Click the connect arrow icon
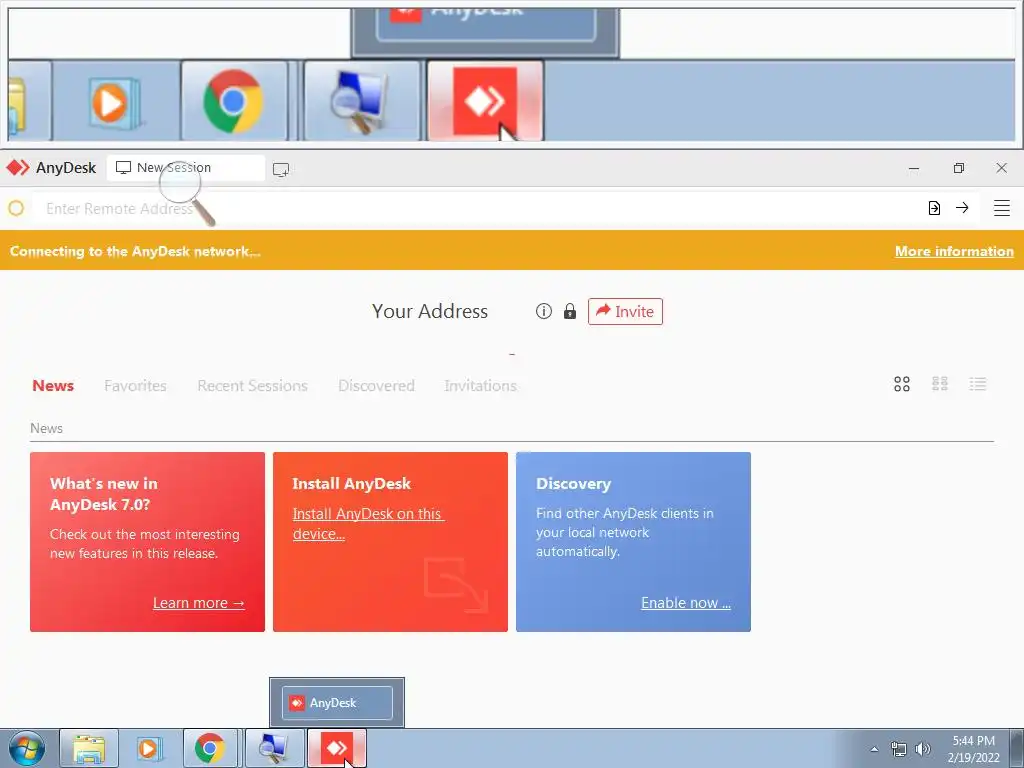 click(962, 208)
